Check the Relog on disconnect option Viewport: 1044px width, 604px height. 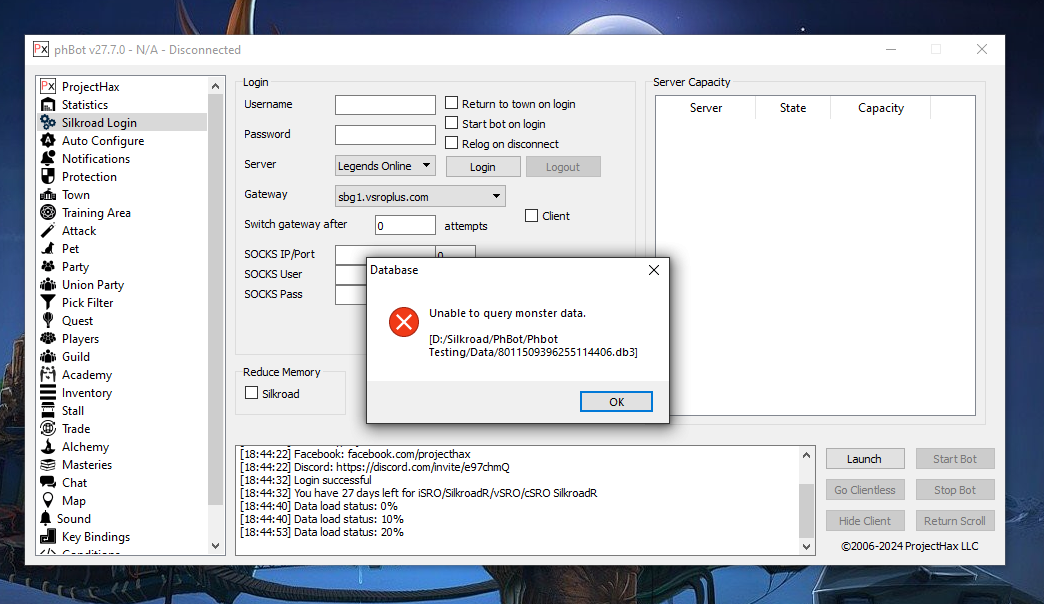coord(451,143)
